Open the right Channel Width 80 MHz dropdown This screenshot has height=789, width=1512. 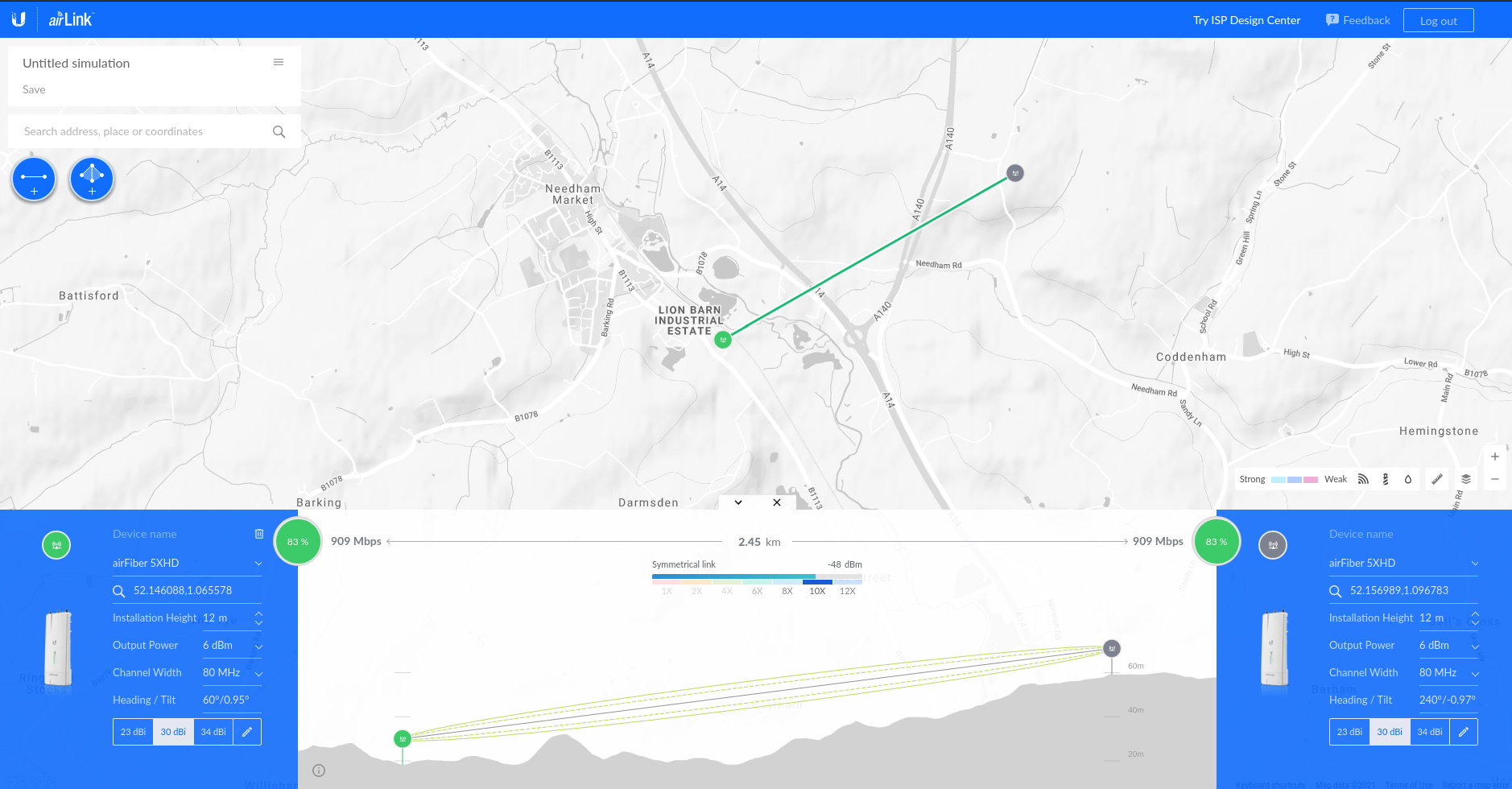(1448, 672)
